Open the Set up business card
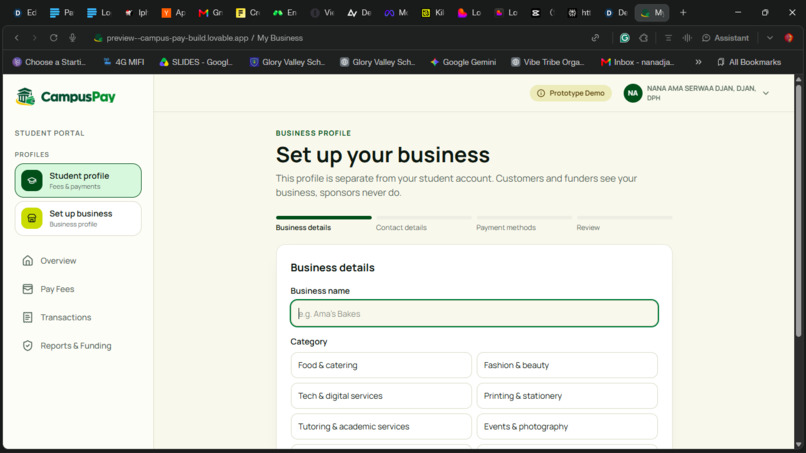This screenshot has width=806, height=453. coord(78,219)
